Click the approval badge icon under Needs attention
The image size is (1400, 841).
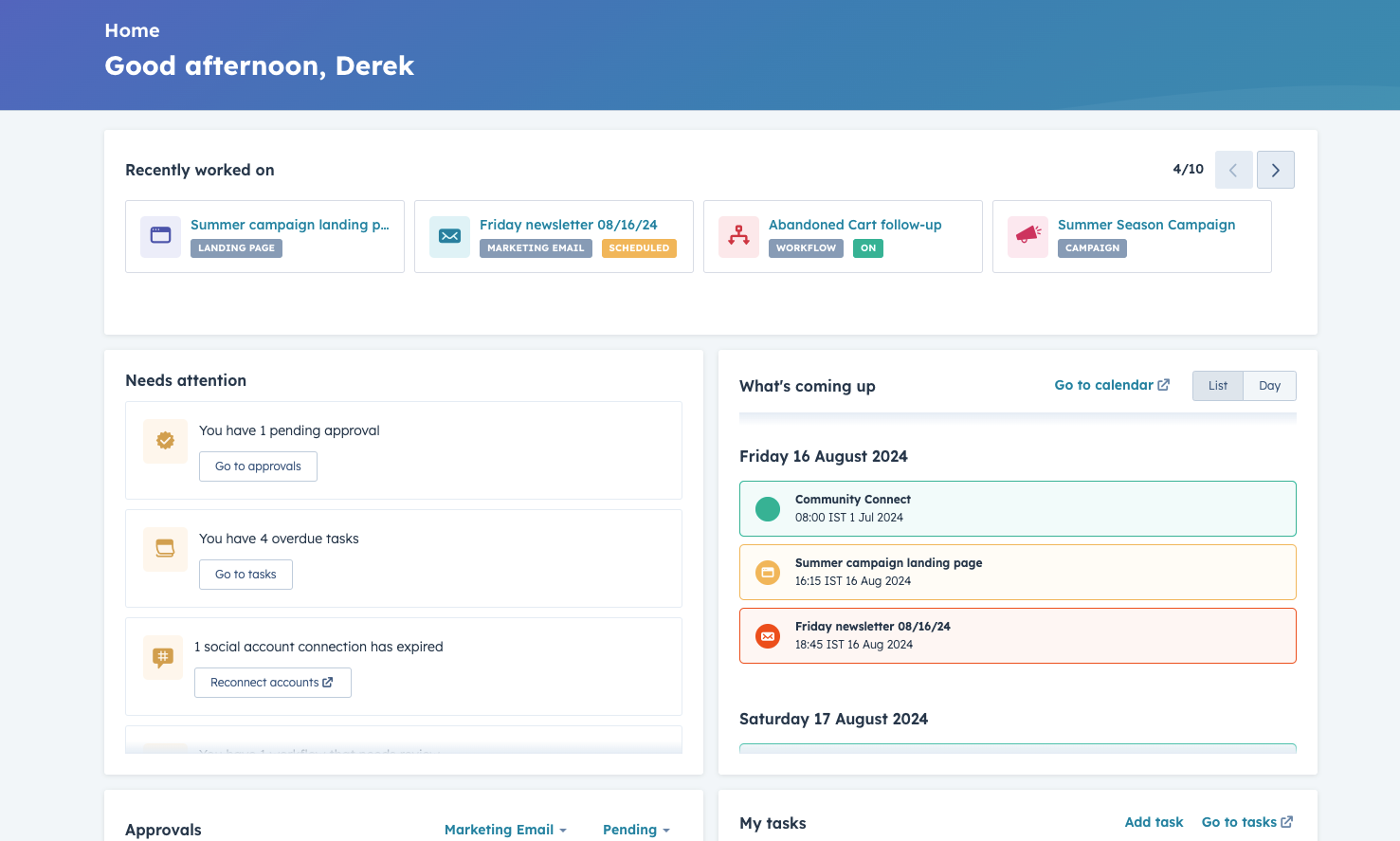coord(165,441)
